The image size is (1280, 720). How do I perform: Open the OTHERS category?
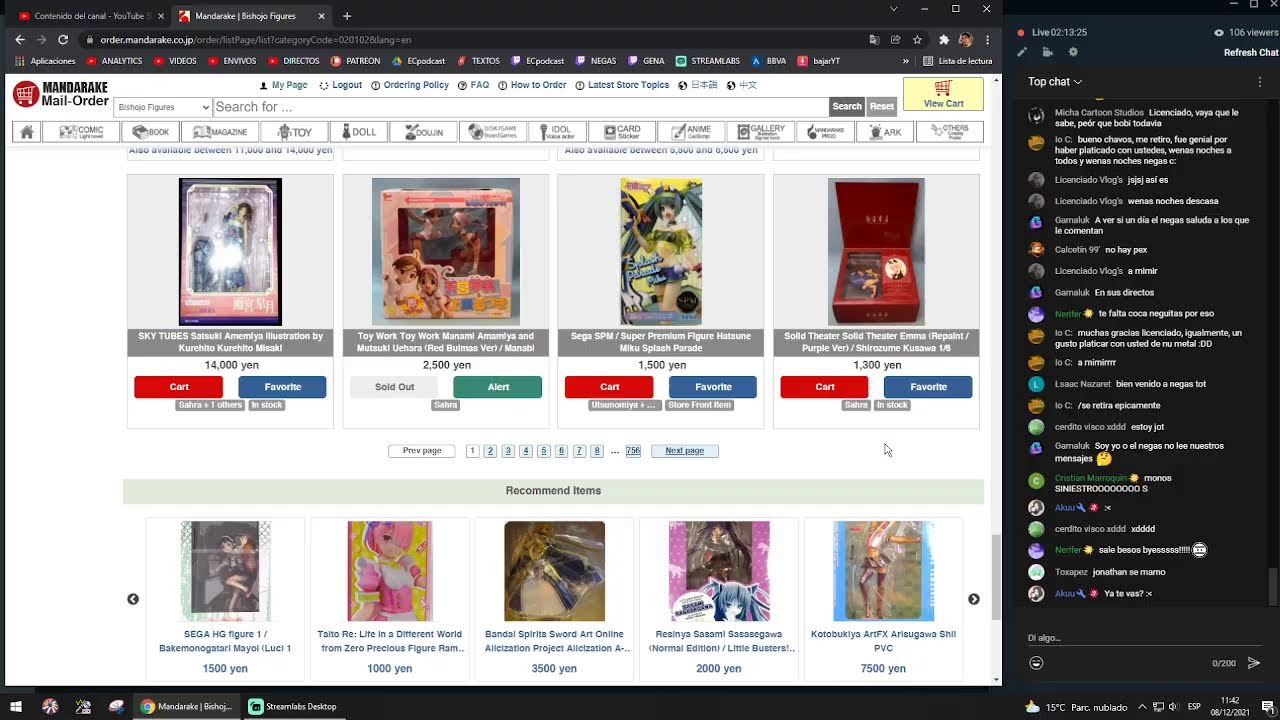949,132
